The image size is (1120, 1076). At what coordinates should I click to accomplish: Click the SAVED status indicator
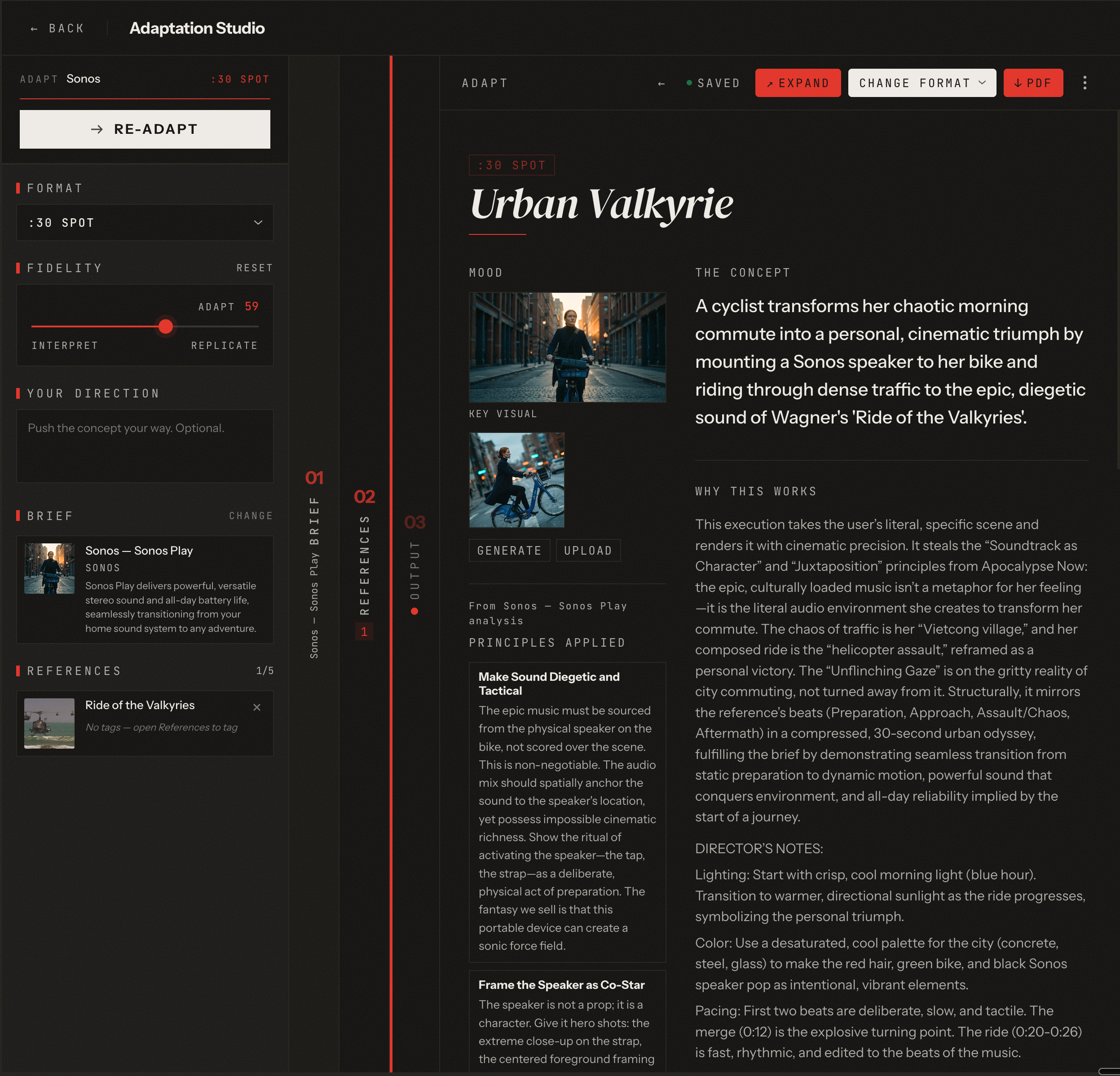click(713, 84)
